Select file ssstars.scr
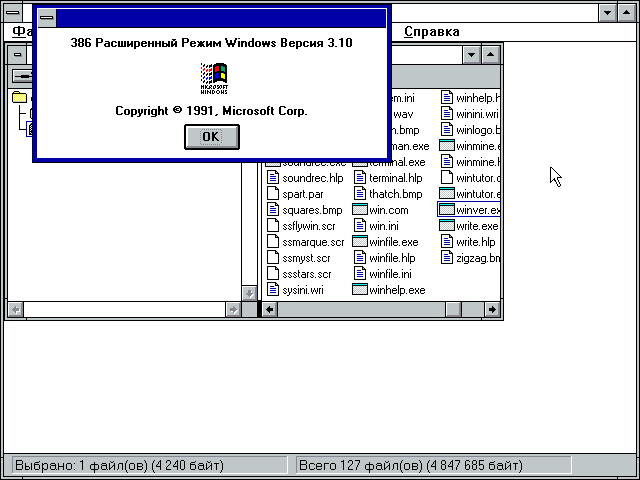The width and height of the screenshot is (640, 480). 299,274
